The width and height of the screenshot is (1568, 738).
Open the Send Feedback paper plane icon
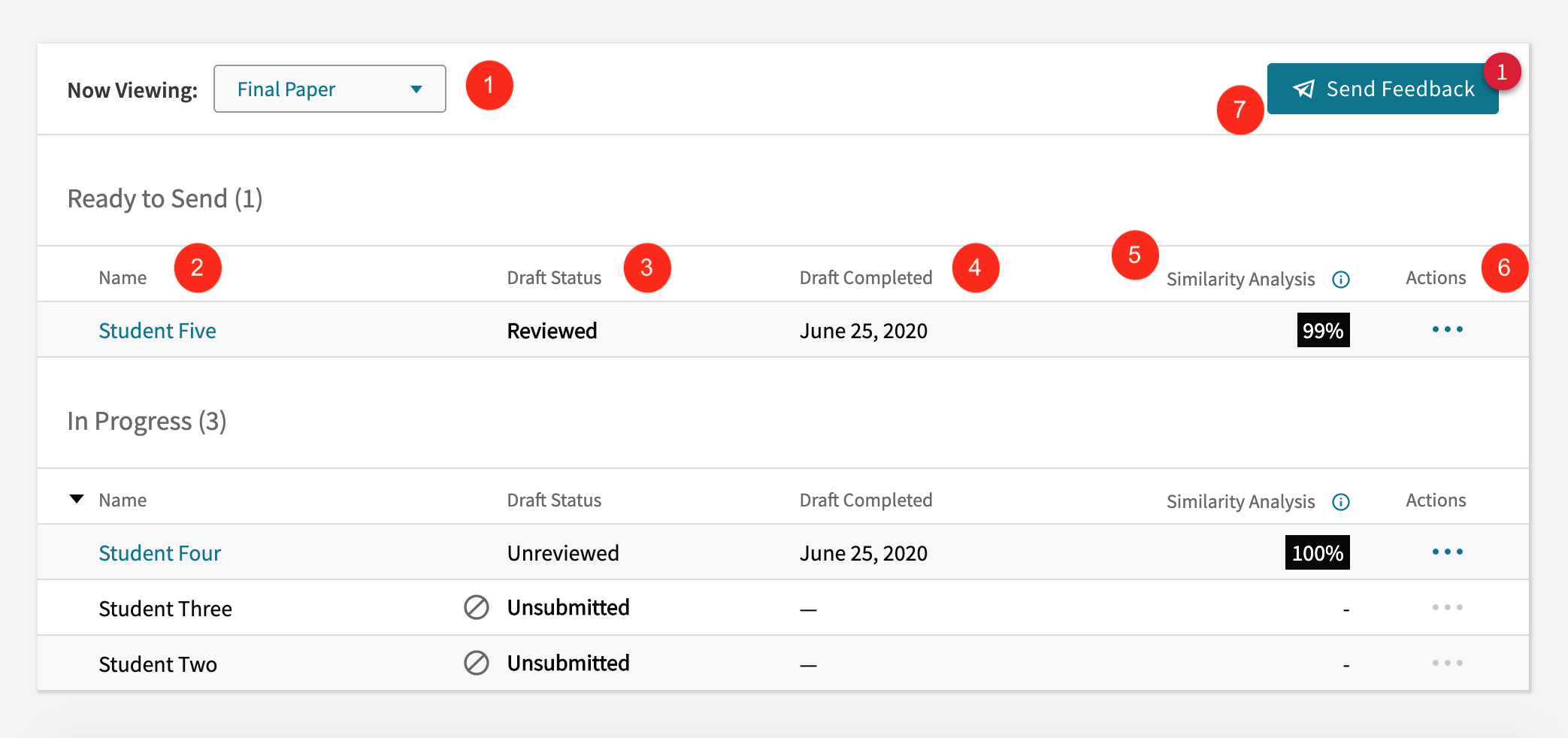click(1304, 89)
